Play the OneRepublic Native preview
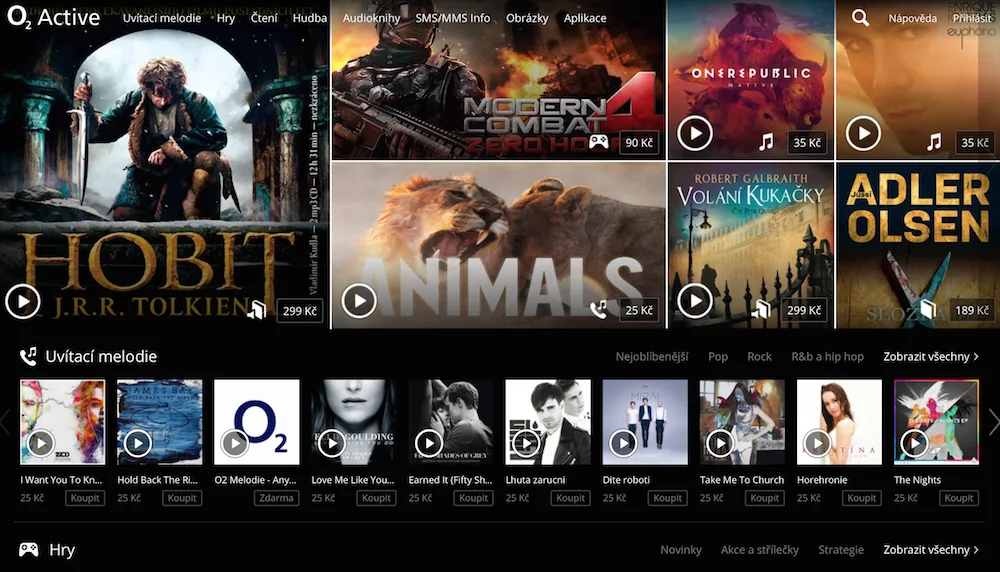The width and height of the screenshot is (1000, 572). pyautogui.click(x=695, y=133)
